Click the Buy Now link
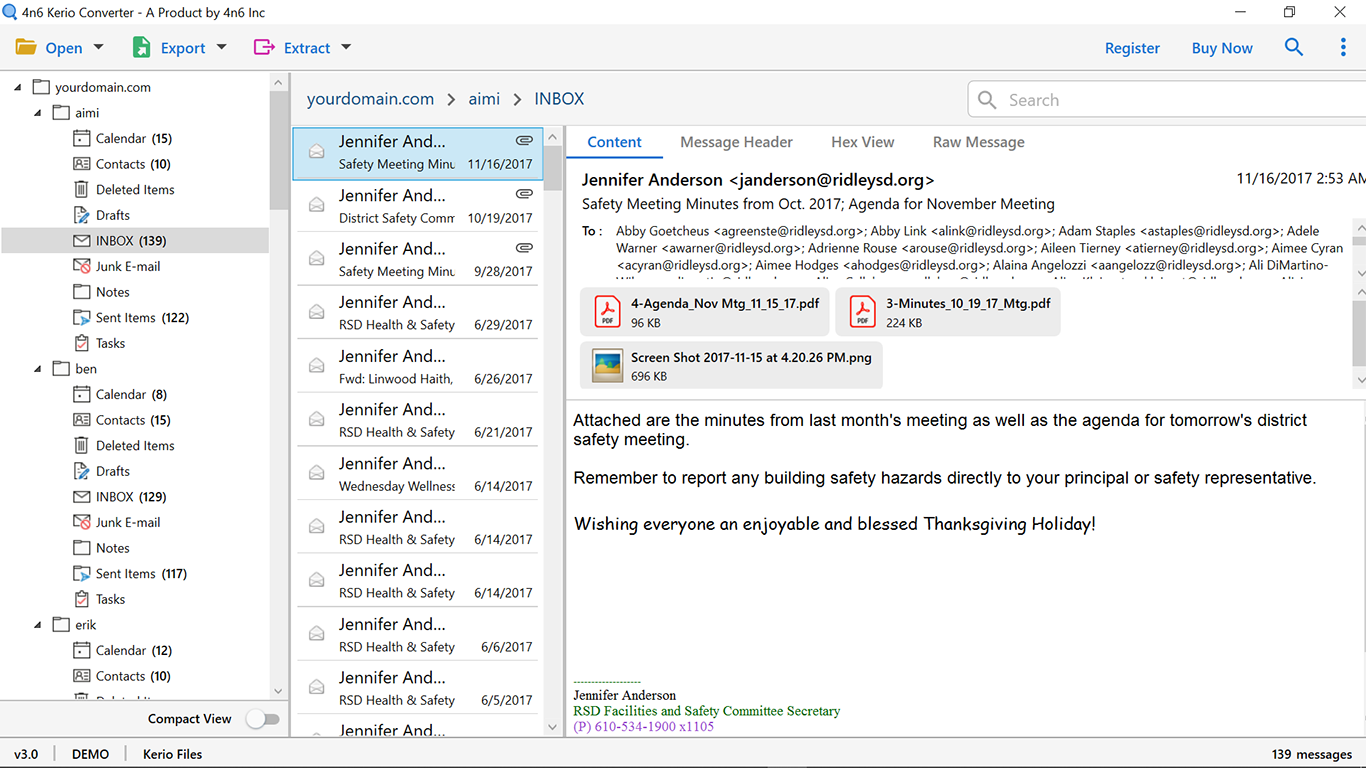 click(1222, 48)
